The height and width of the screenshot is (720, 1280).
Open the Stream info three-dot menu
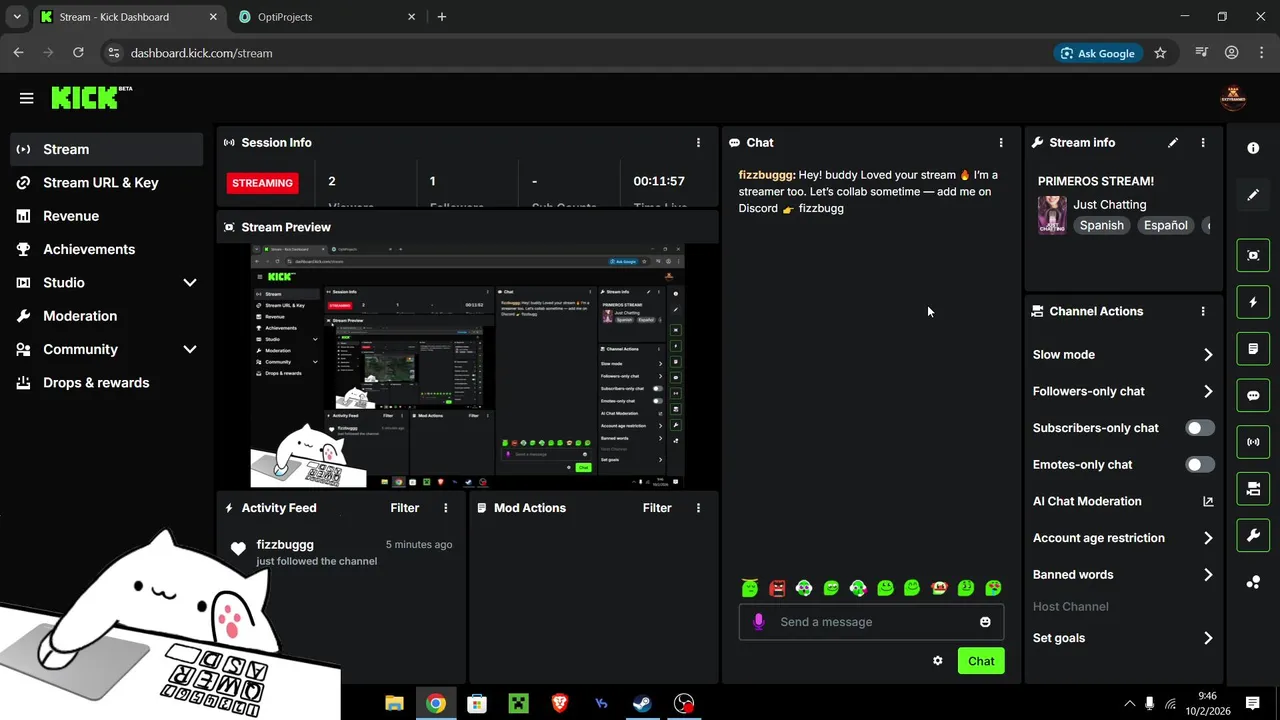pos(1203,143)
